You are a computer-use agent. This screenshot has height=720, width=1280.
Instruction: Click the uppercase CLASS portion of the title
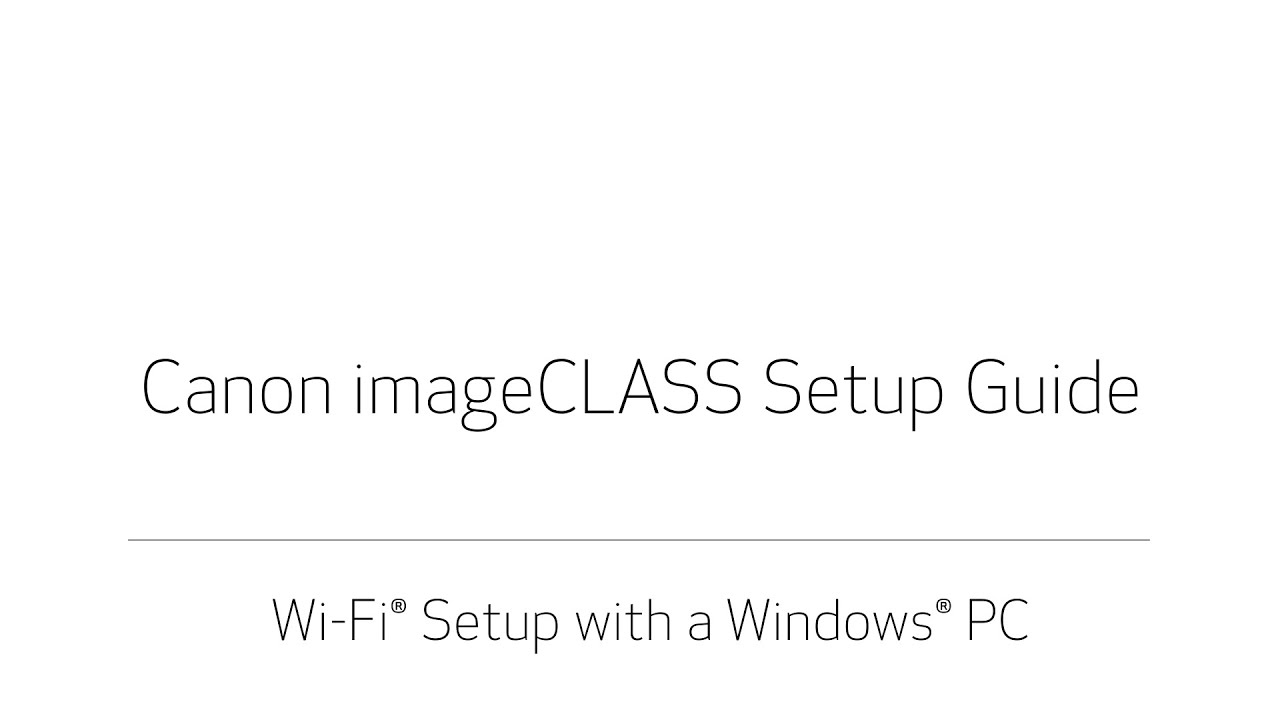[x=637, y=388]
